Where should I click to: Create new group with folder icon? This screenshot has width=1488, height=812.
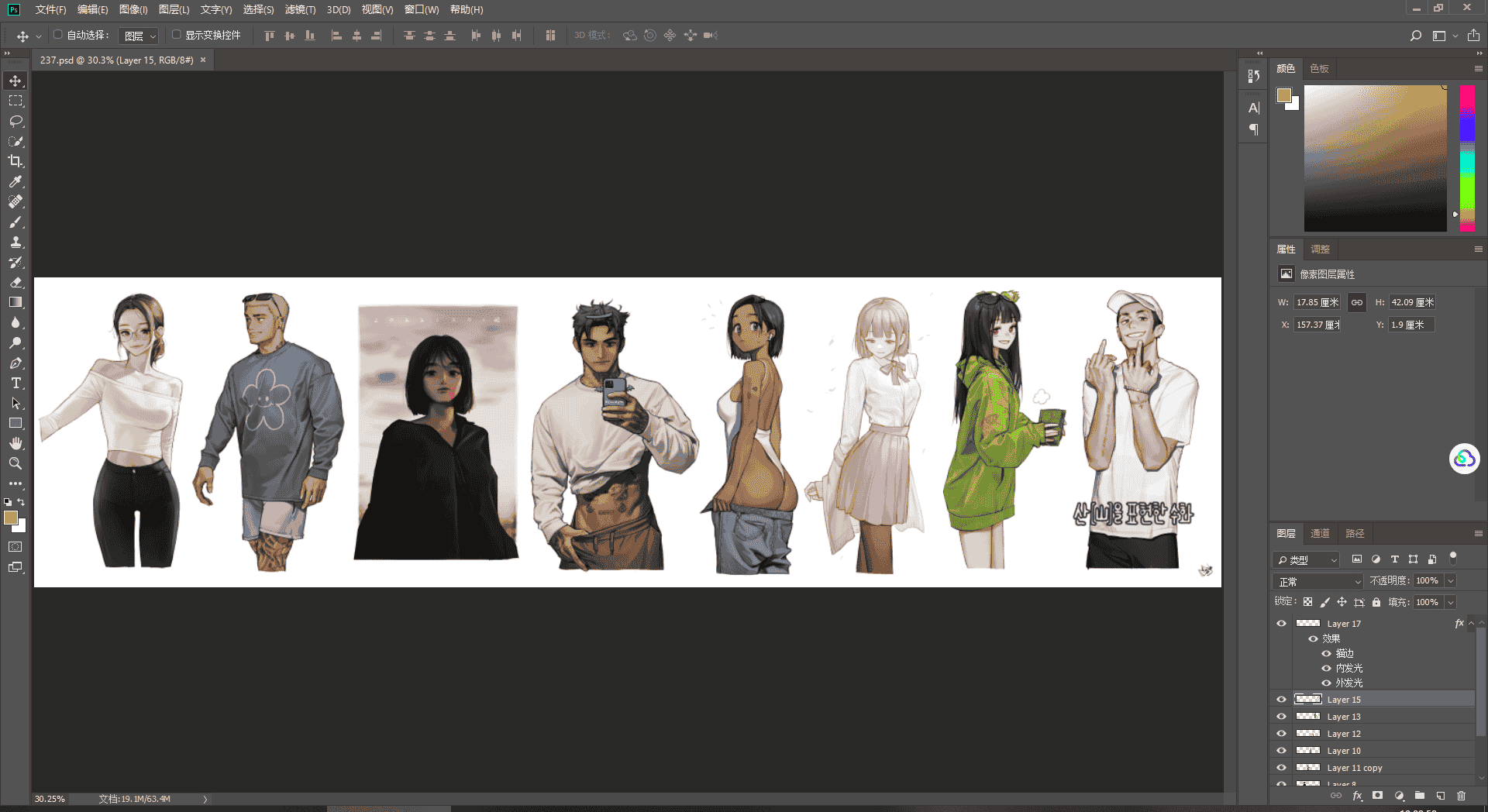pos(1419,796)
